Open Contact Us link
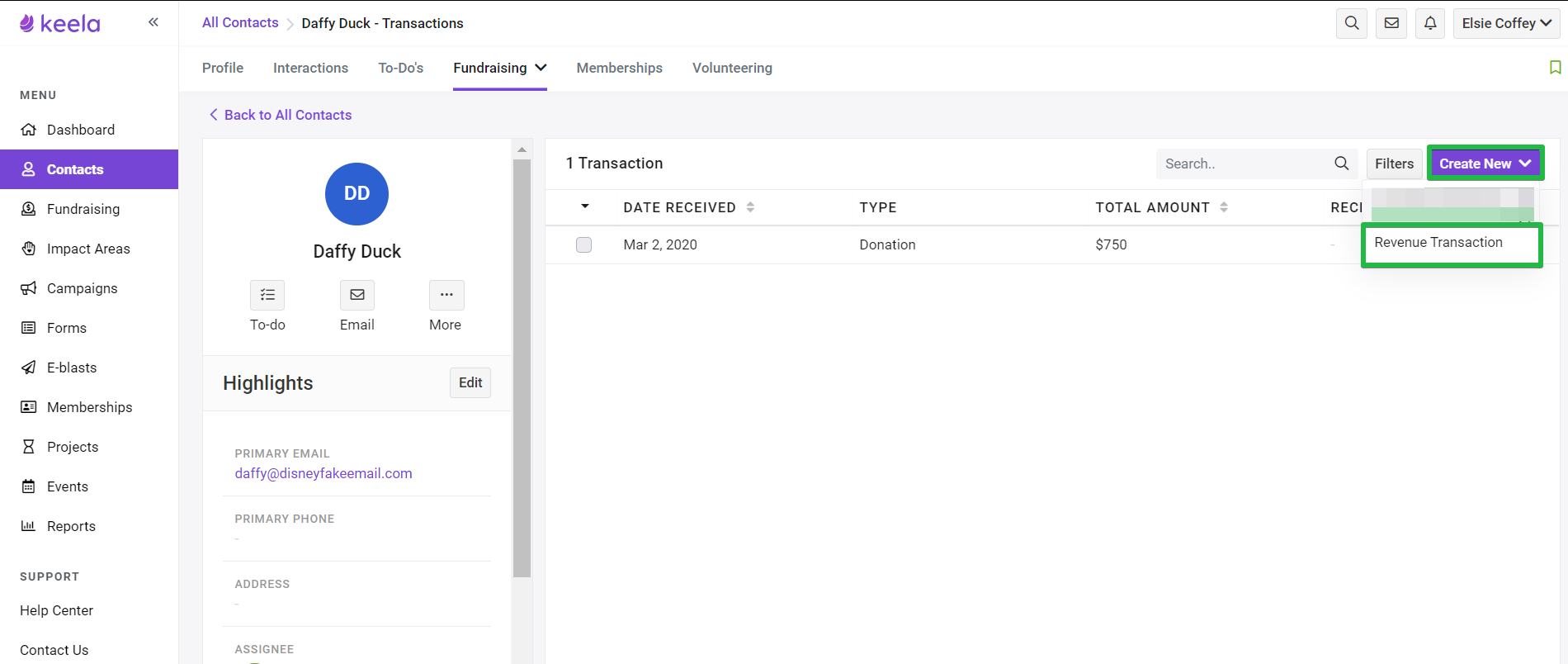The height and width of the screenshot is (664, 1568). tap(54, 650)
